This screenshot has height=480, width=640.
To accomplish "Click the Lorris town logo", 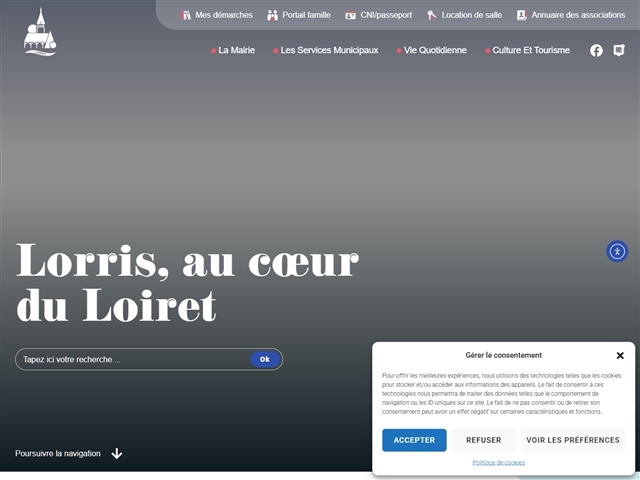I will coord(40,32).
